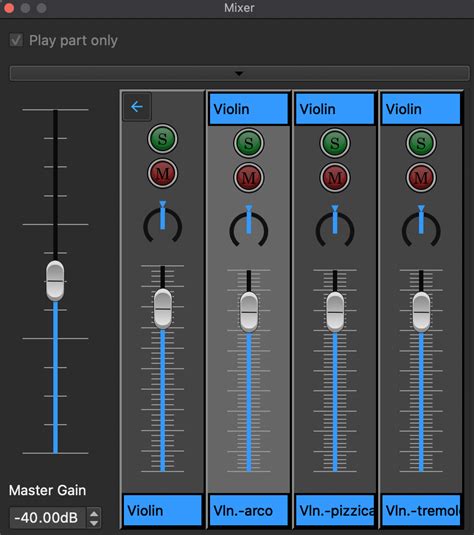Collapse channels with the blue back arrow

coord(137,107)
